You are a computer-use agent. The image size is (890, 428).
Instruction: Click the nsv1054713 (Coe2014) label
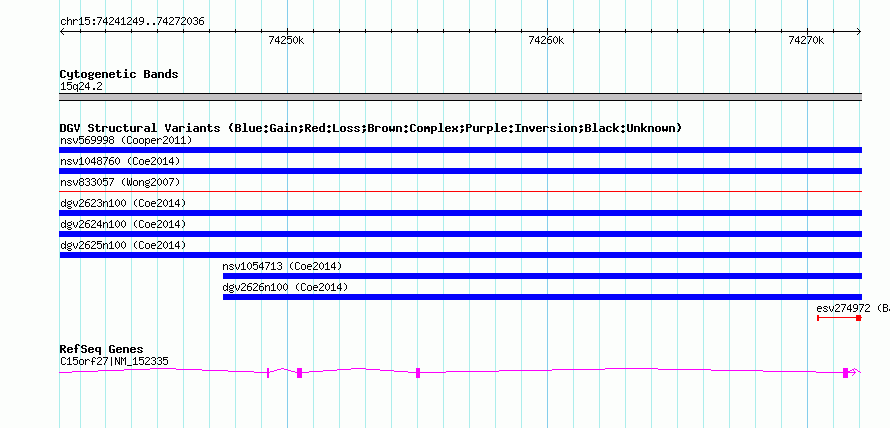(x=283, y=266)
